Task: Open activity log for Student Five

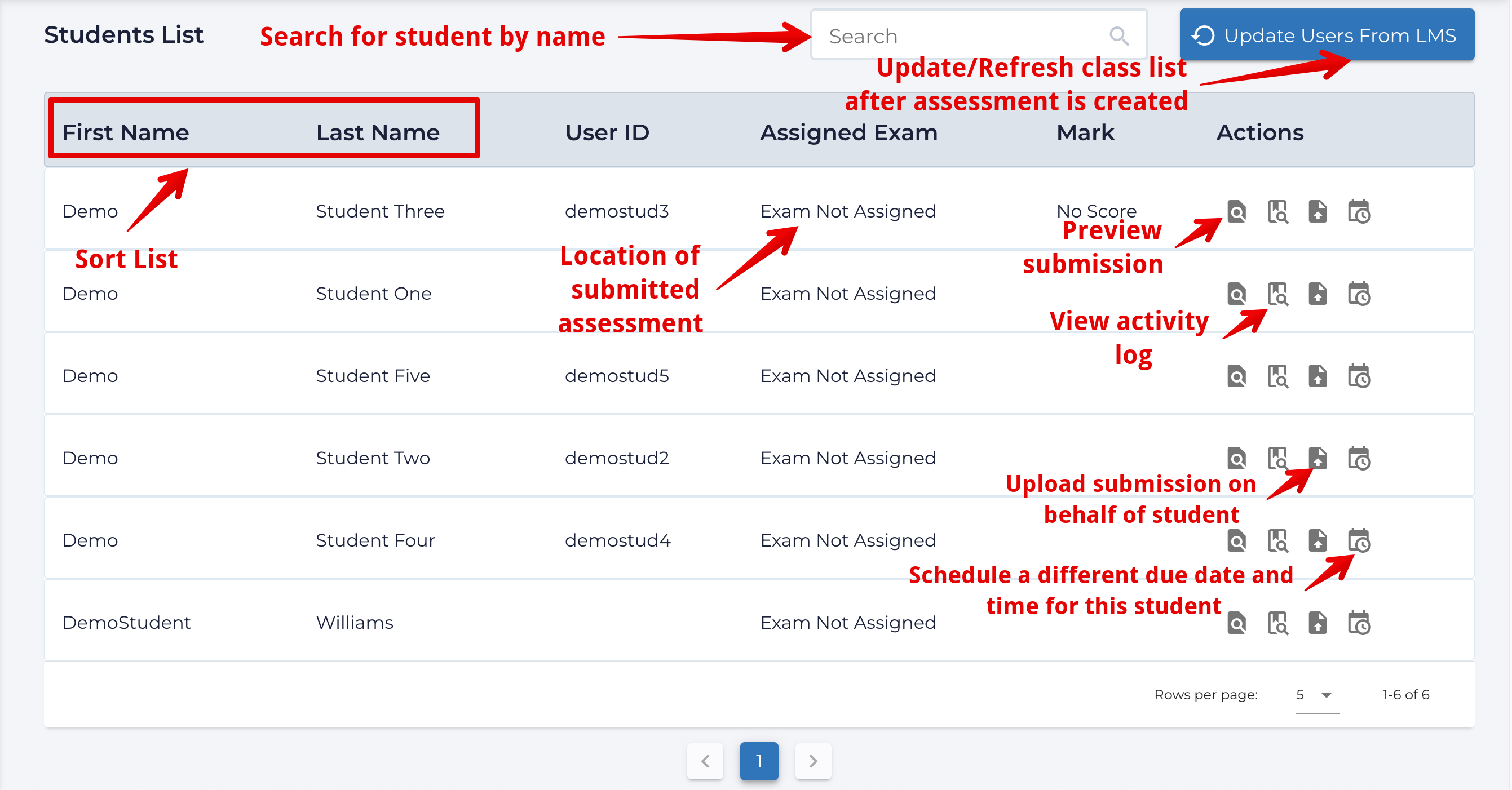Action: click(x=1277, y=376)
